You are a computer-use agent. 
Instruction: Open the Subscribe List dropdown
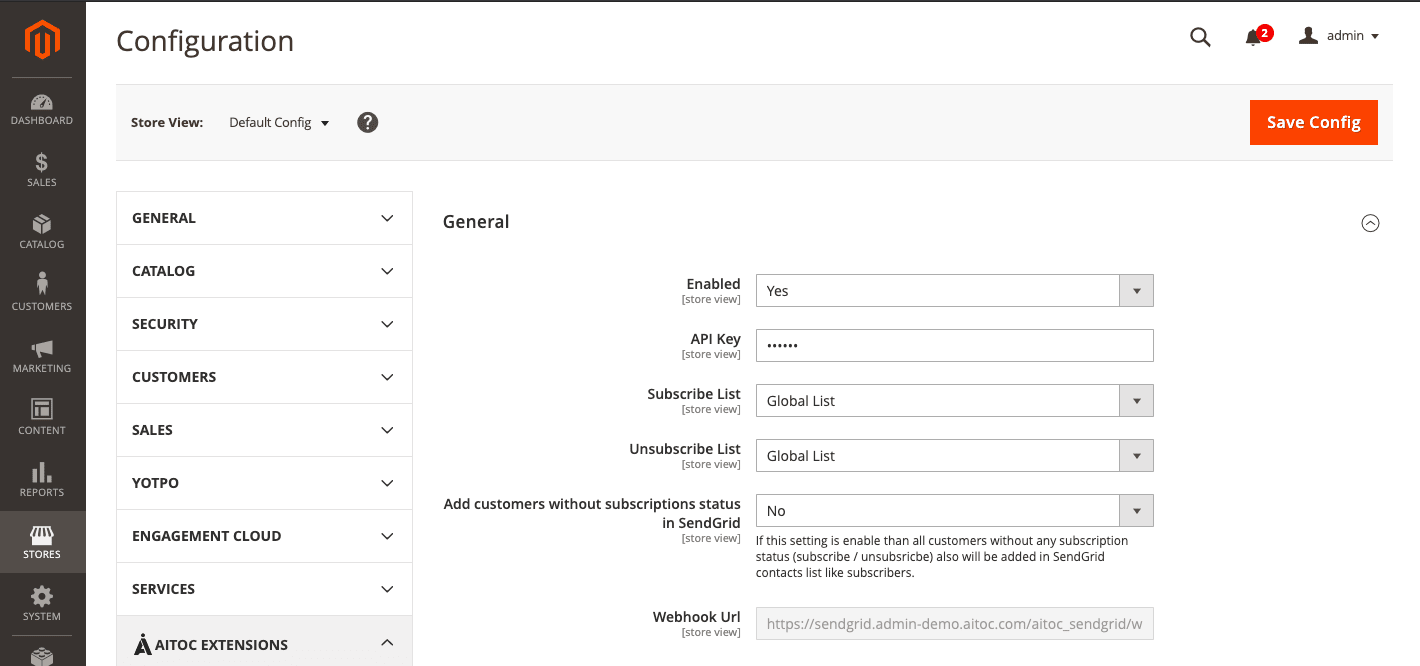954,401
